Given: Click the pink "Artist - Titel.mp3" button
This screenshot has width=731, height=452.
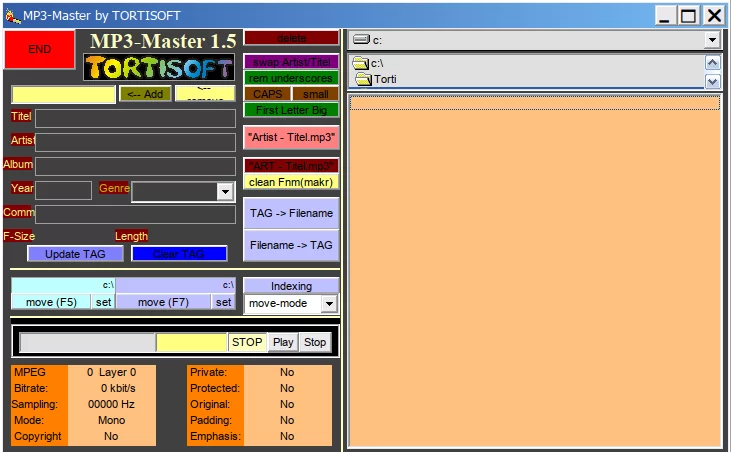Looking at the screenshot, I should coord(291,137).
